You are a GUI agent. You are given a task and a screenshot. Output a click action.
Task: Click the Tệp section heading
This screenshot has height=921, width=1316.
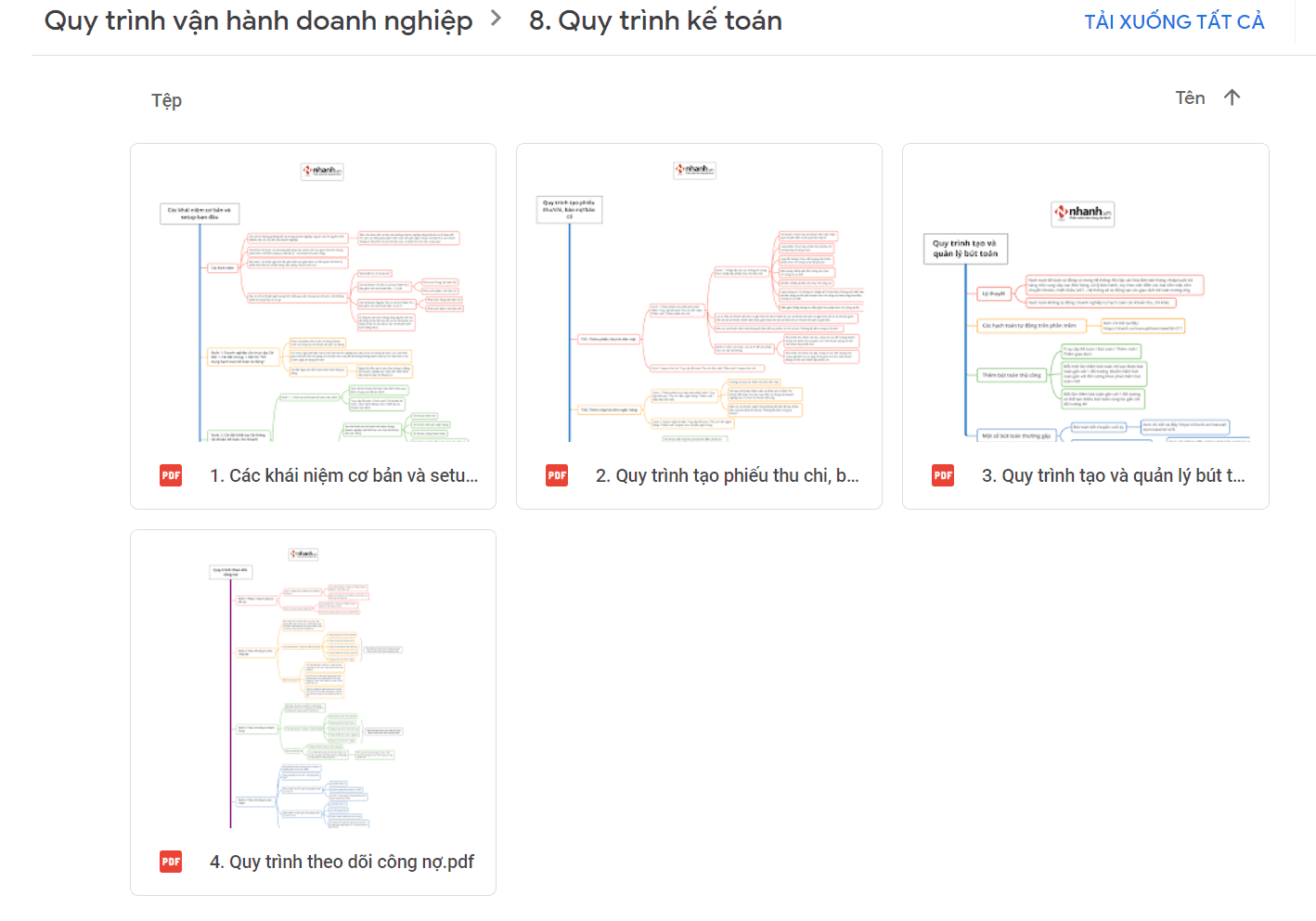pos(167,100)
